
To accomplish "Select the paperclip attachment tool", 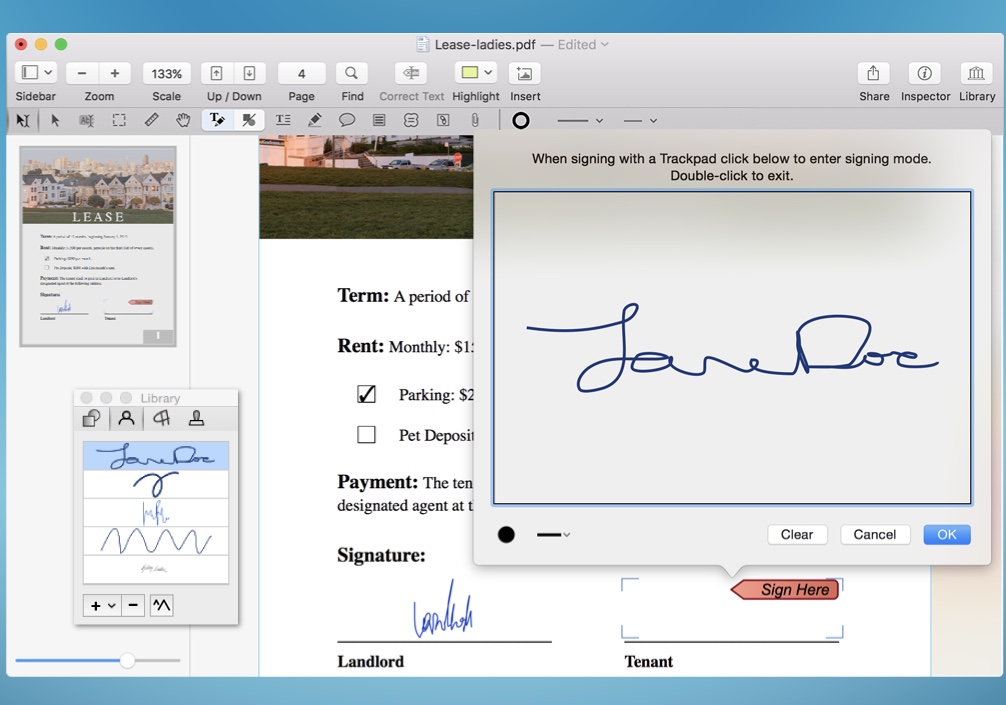I will (x=475, y=120).
